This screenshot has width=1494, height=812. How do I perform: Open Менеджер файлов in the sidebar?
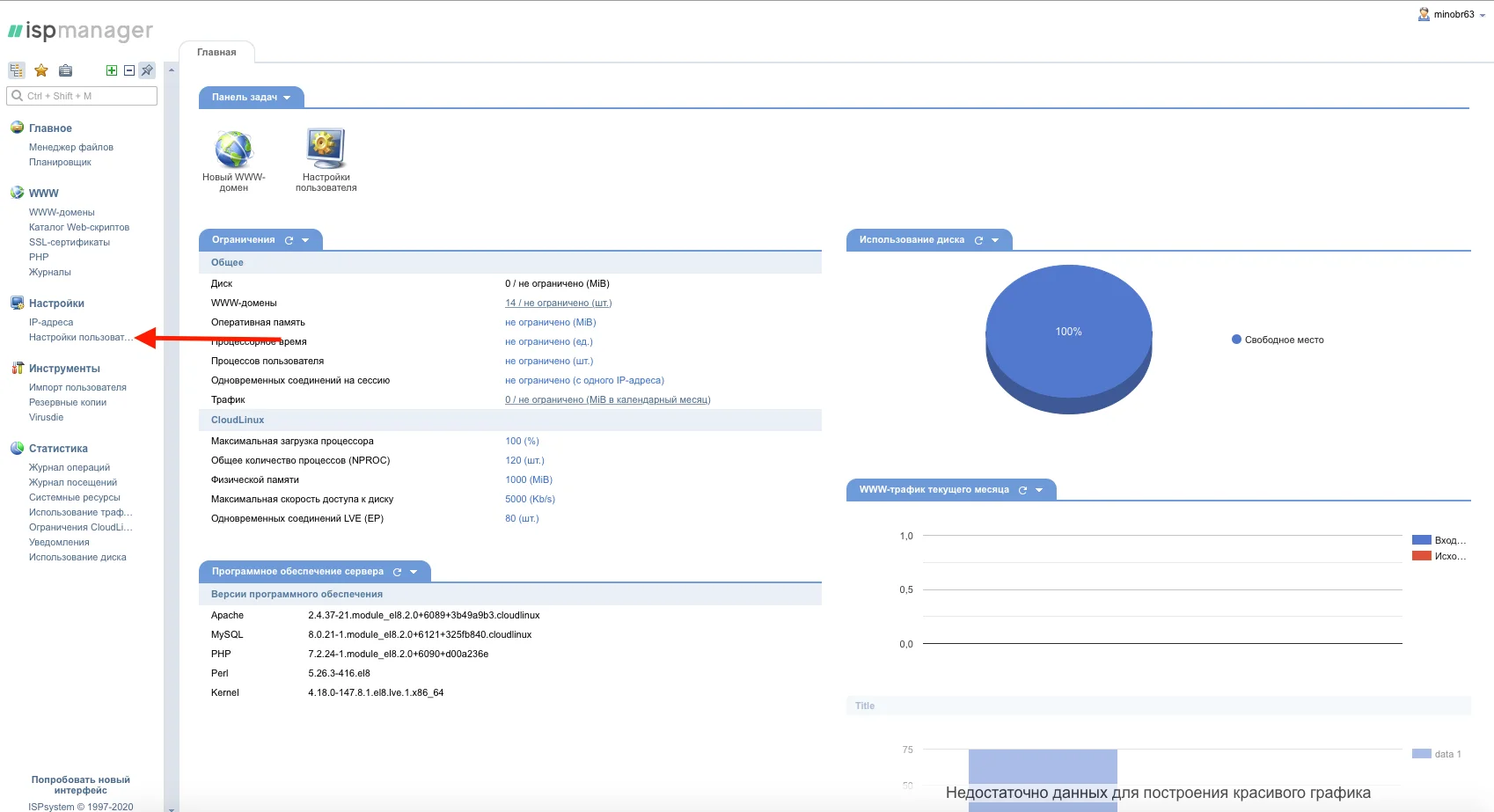(71, 147)
